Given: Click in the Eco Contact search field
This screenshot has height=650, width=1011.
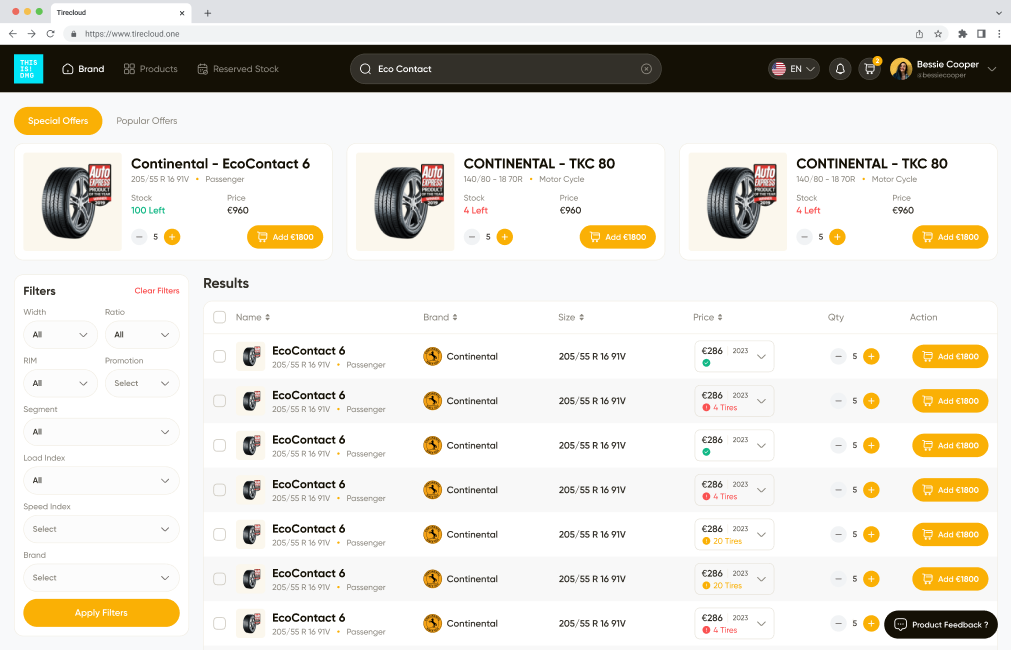Looking at the screenshot, I should pyautogui.click(x=506, y=69).
